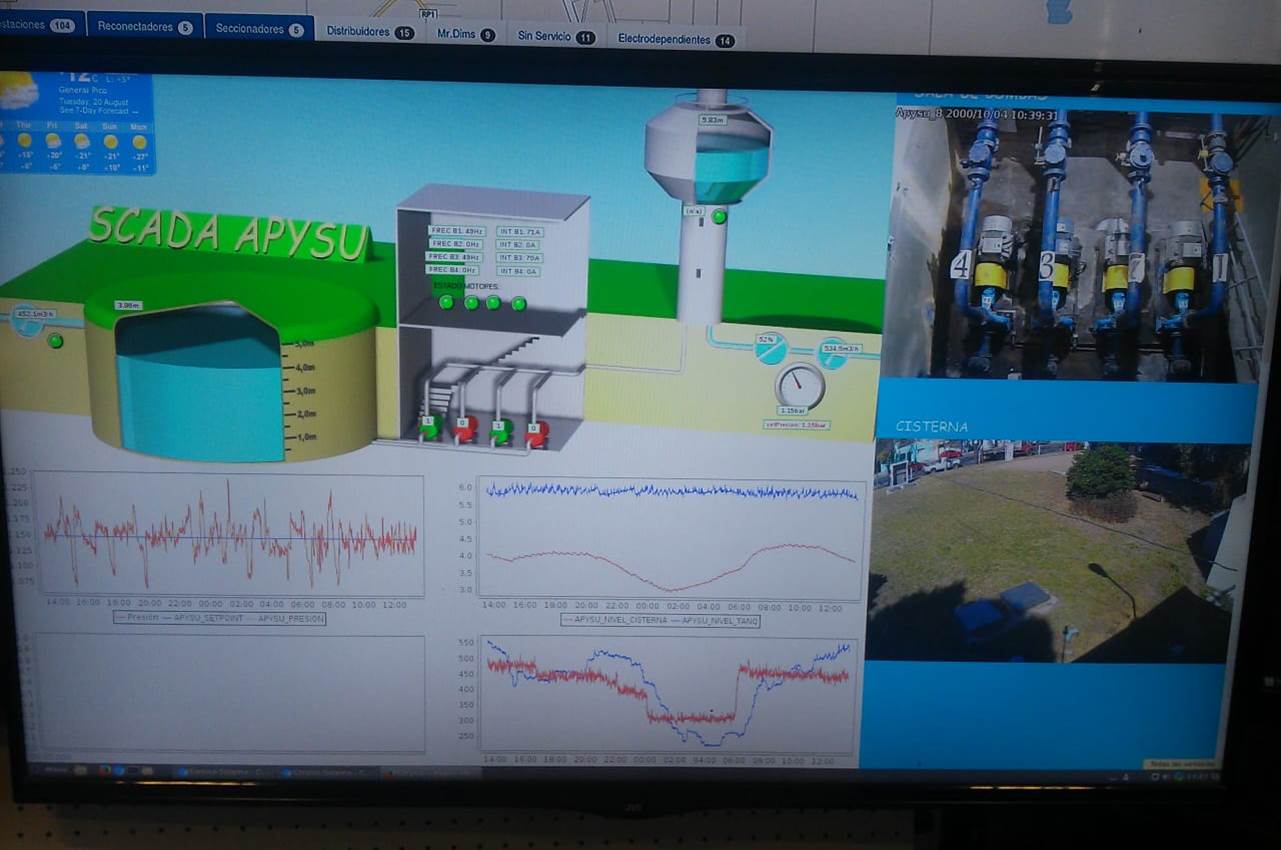Click the 5,0m mark on cistern scale
The image size is (1281, 850).
[303, 344]
